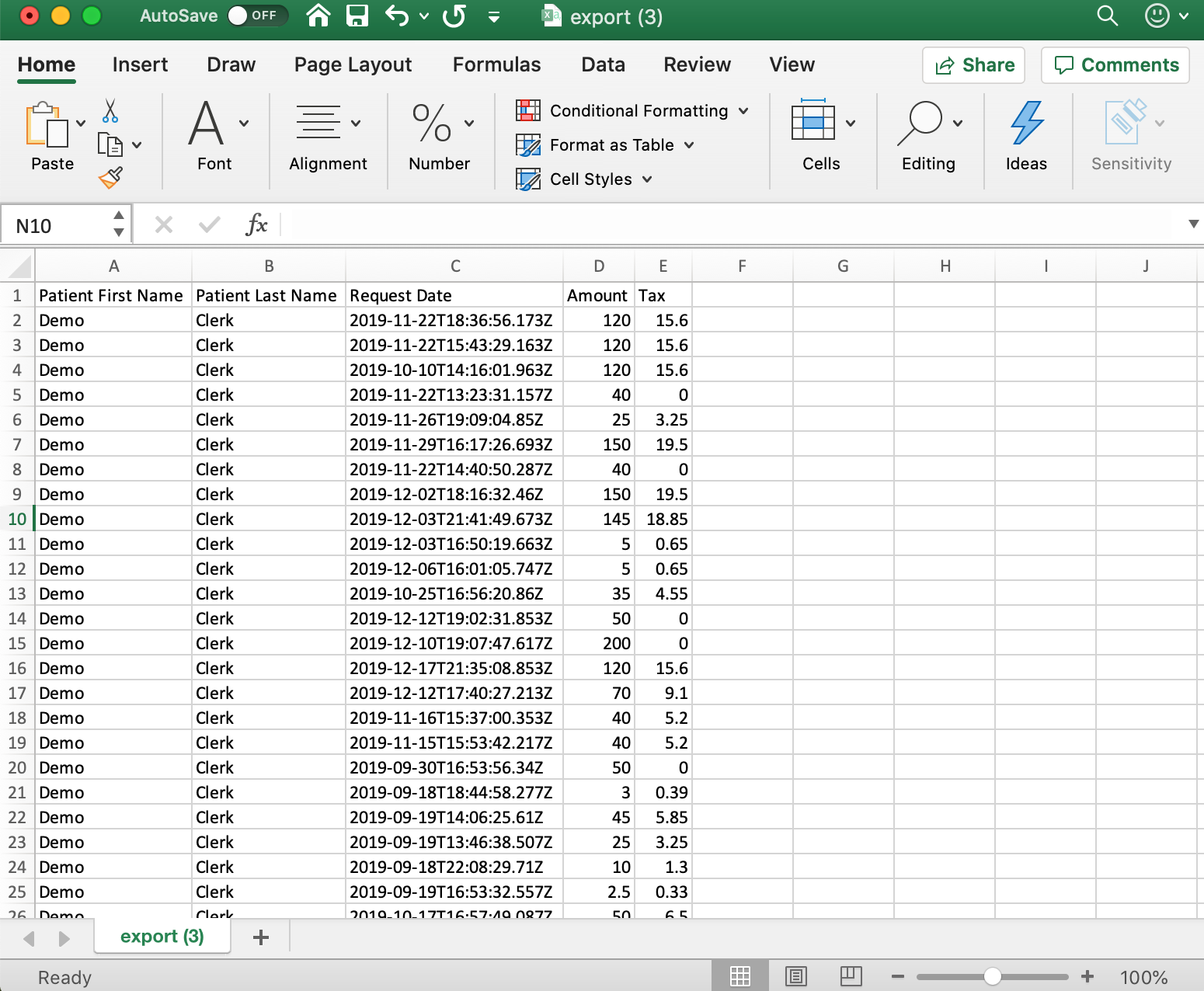
Task: Insert function using the fx icon
Action: pyautogui.click(x=256, y=225)
